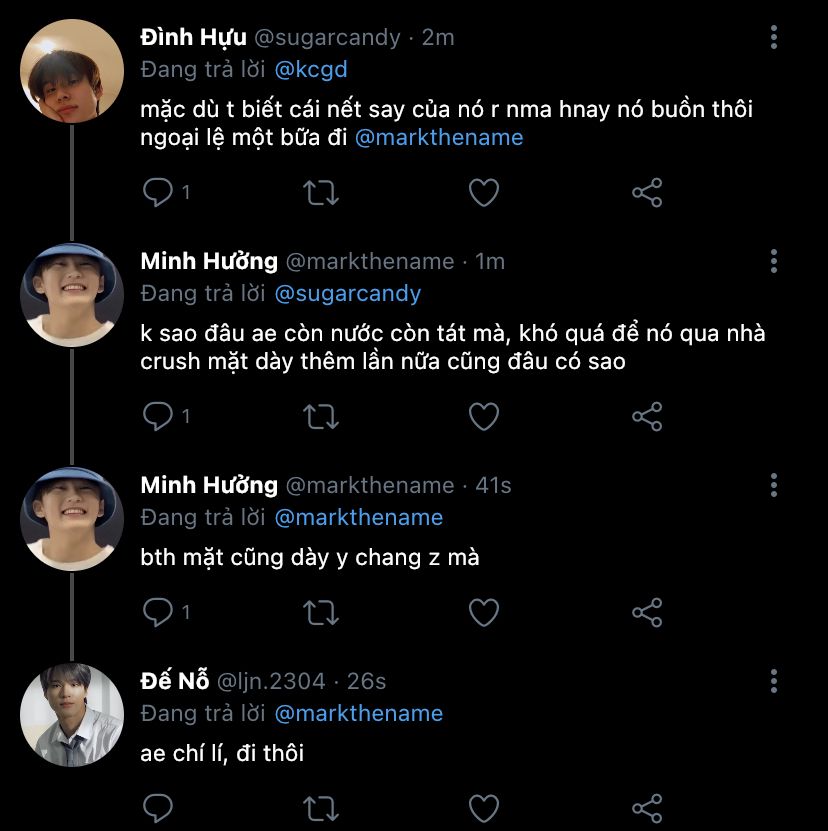The width and height of the screenshot is (828, 831).
Task: Retweet the "bth mặt cũng dày" tweet
Action: tap(320, 610)
